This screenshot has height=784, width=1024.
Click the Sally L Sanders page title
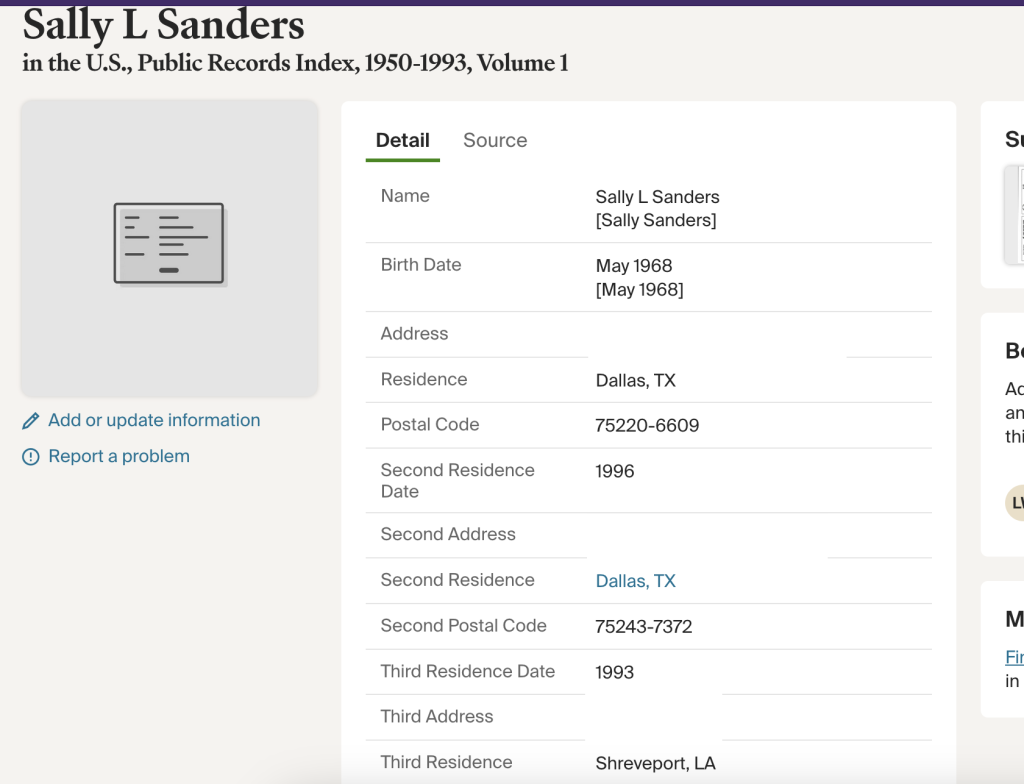click(163, 24)
